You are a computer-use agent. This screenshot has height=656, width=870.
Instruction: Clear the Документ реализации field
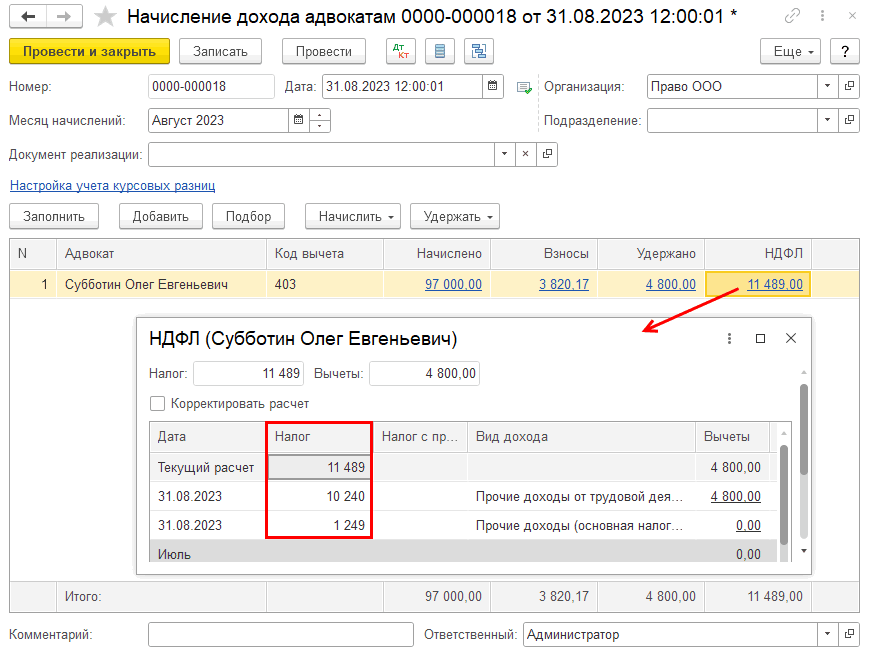(526, 155)
